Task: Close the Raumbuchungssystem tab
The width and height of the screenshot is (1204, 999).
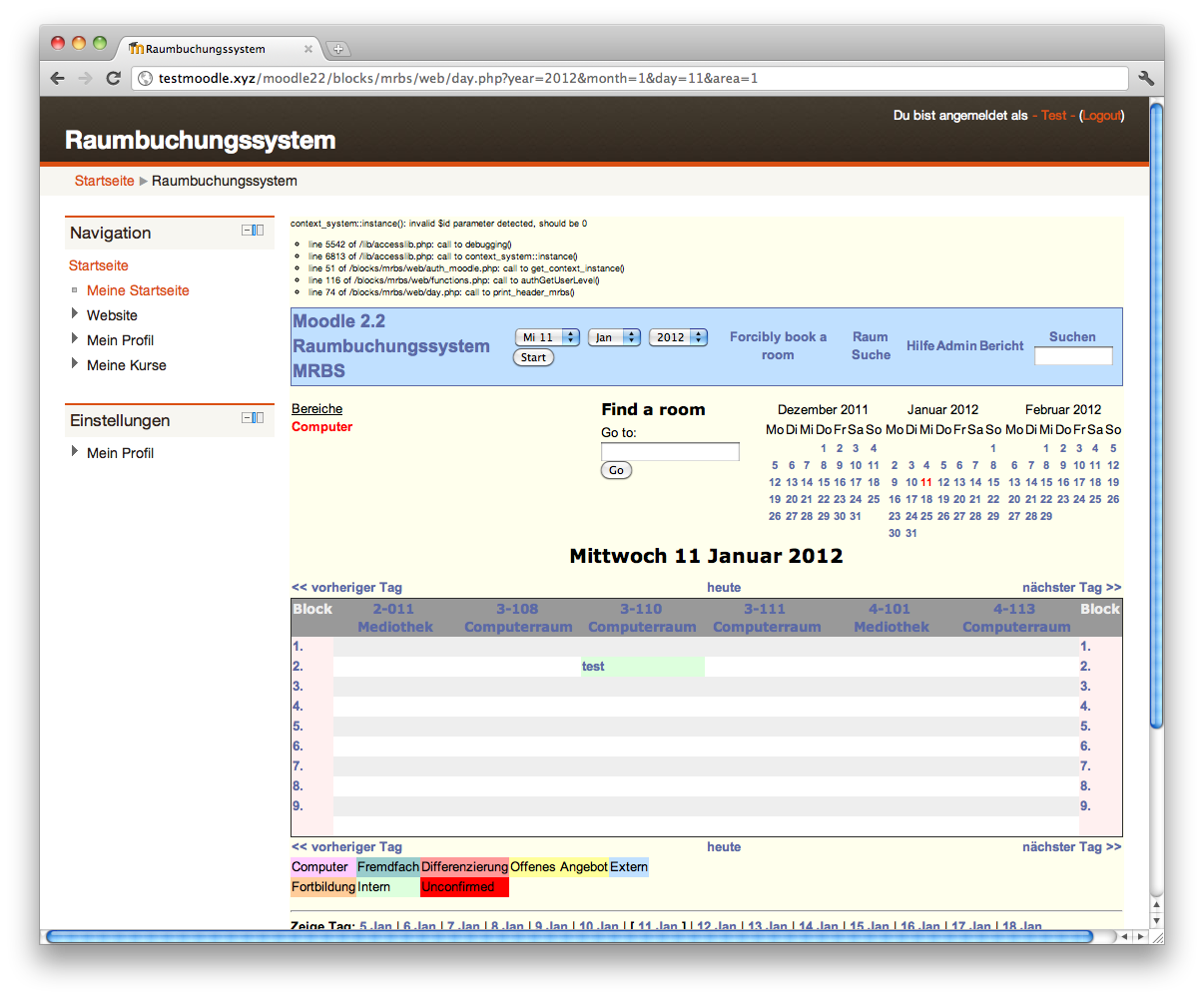Action: (x=308, y=49)
